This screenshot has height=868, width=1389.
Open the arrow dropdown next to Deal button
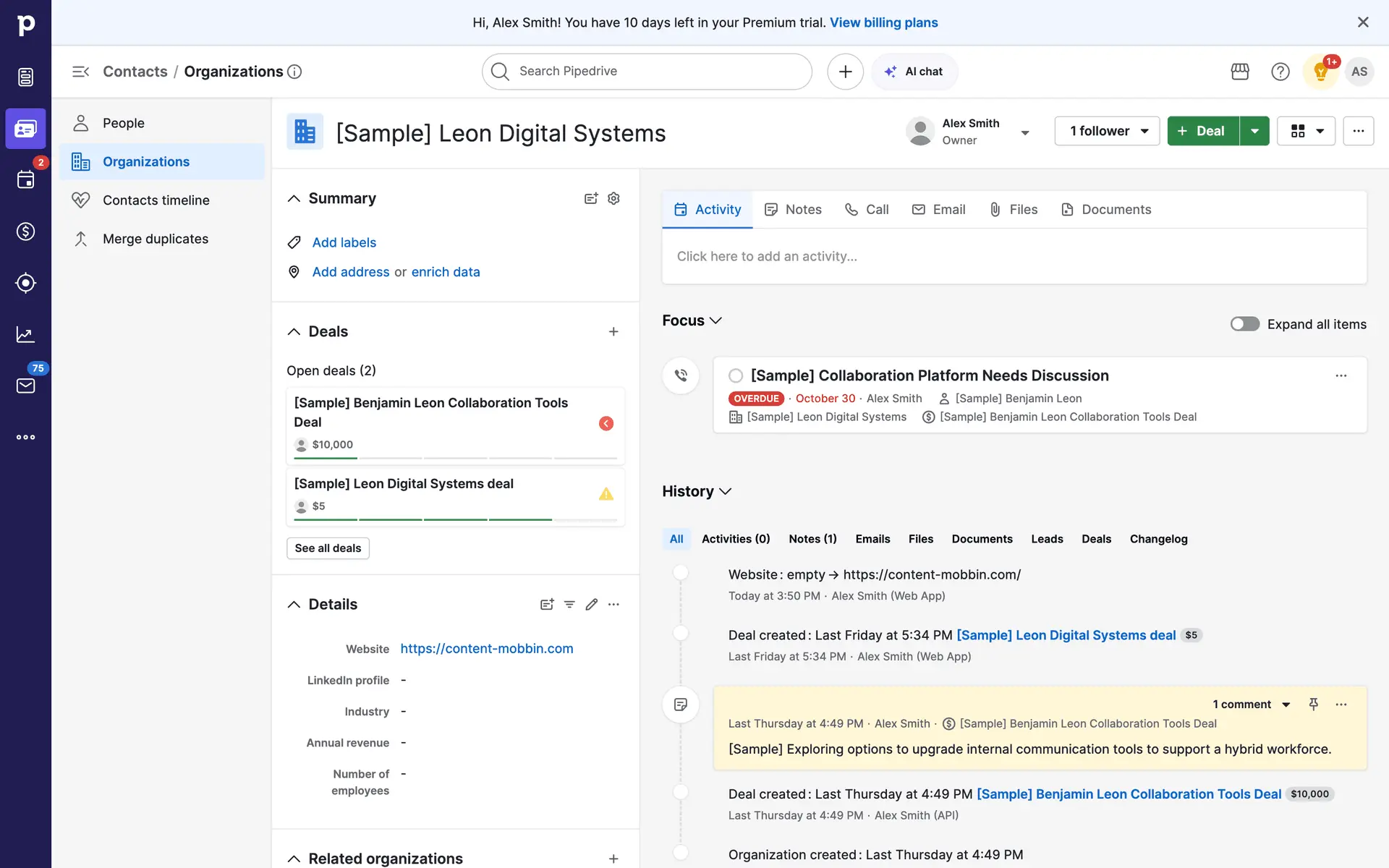1255,131
